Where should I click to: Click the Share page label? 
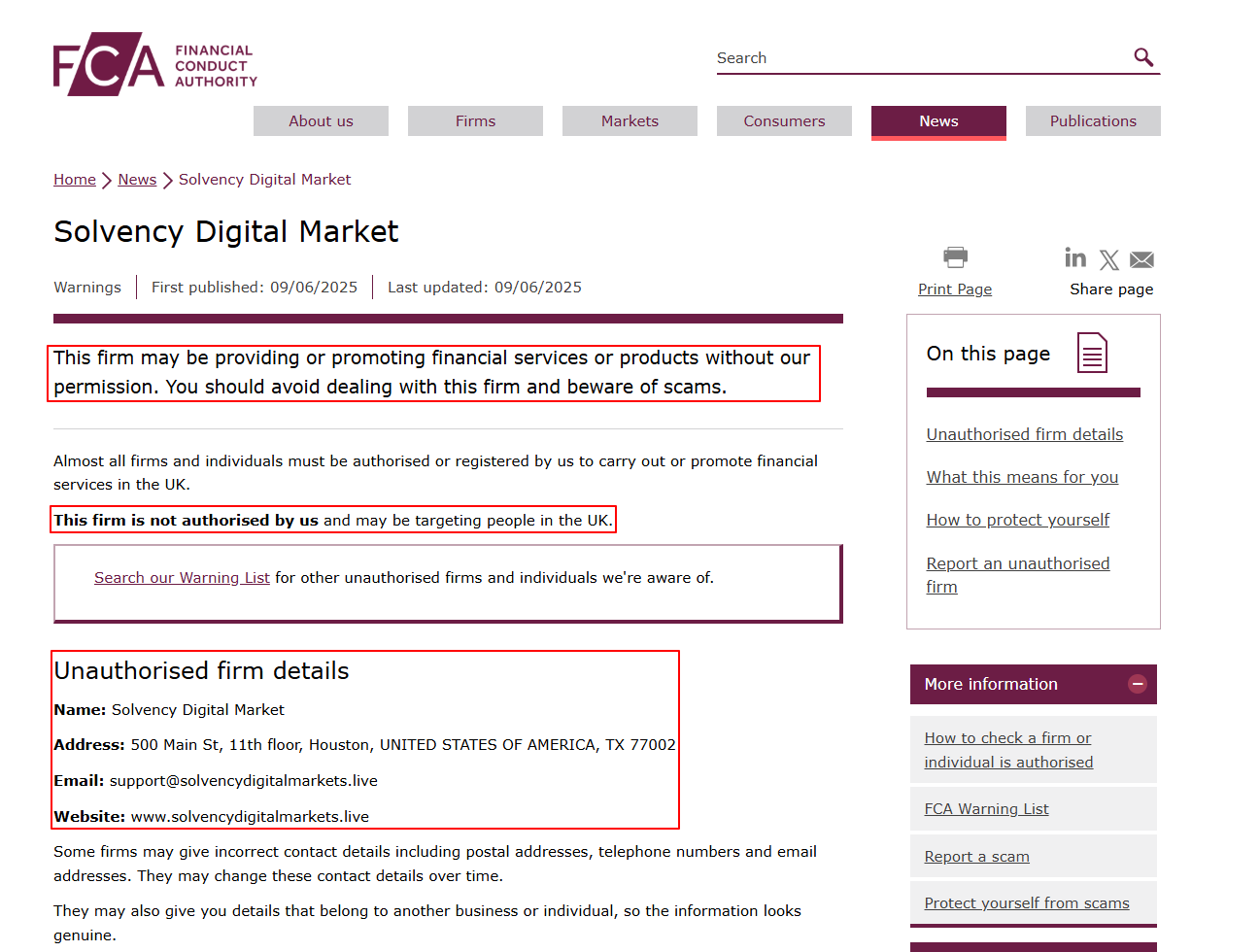1111,289
